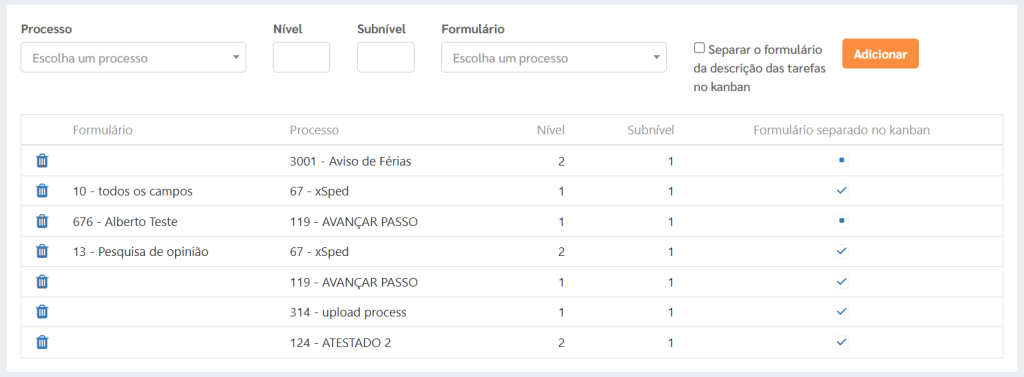Delete the 13 - Pesquisa de opinião row
Viewport: 1024px width, 377px height.
(x=42, y=251)
